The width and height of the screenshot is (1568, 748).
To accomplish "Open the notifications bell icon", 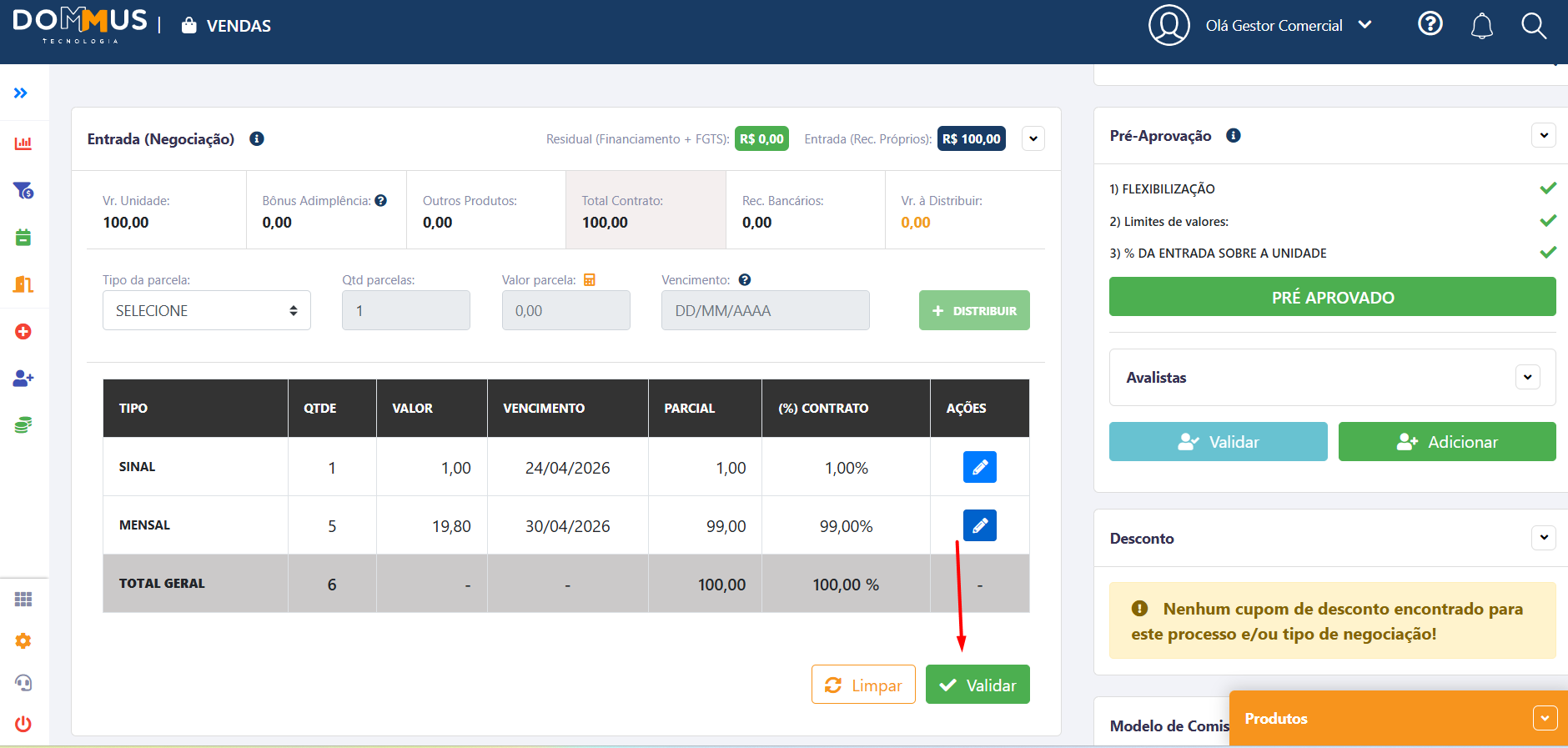I will point(1481,26).
